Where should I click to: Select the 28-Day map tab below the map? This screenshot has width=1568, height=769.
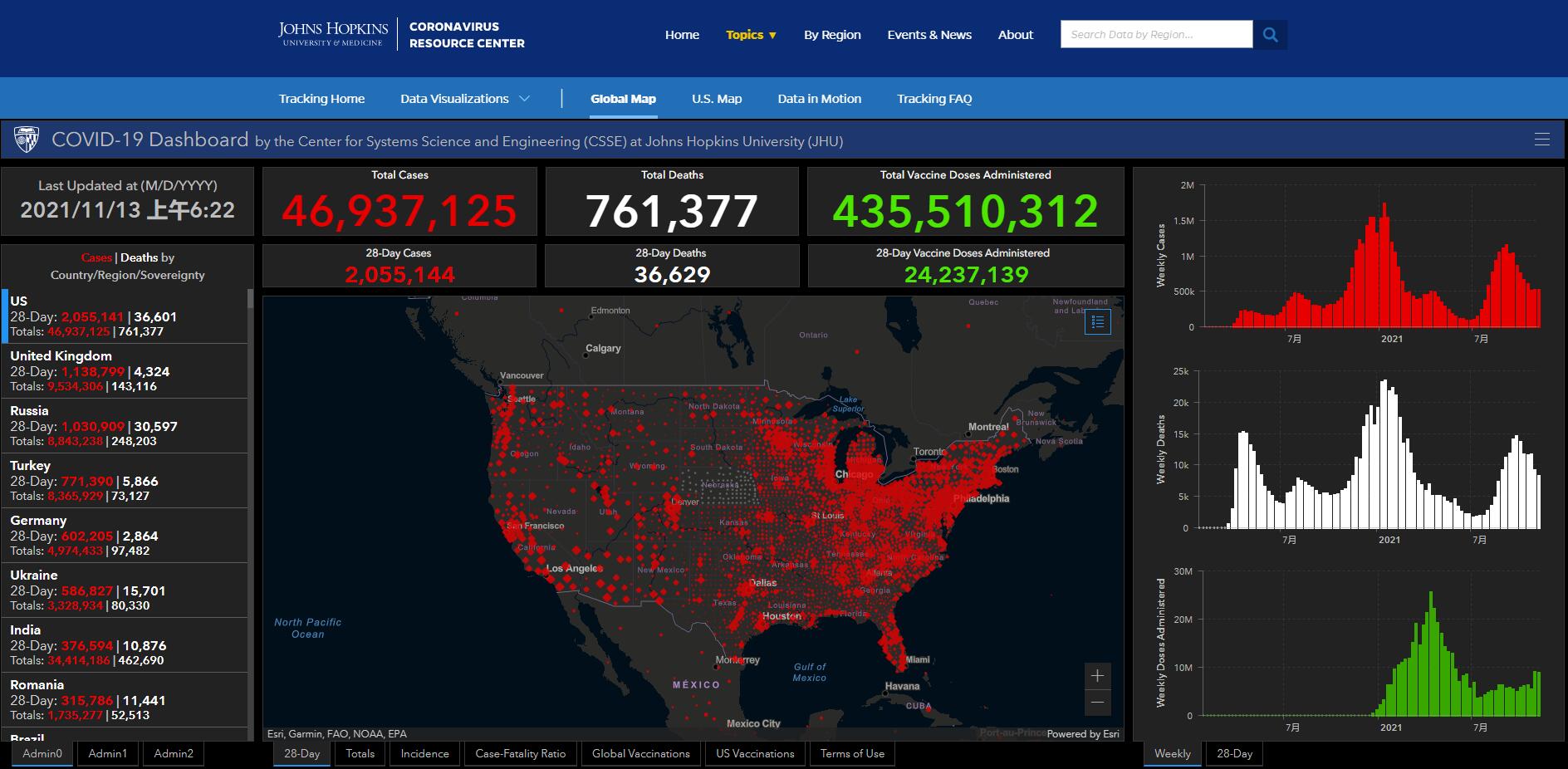click(302, 754)
